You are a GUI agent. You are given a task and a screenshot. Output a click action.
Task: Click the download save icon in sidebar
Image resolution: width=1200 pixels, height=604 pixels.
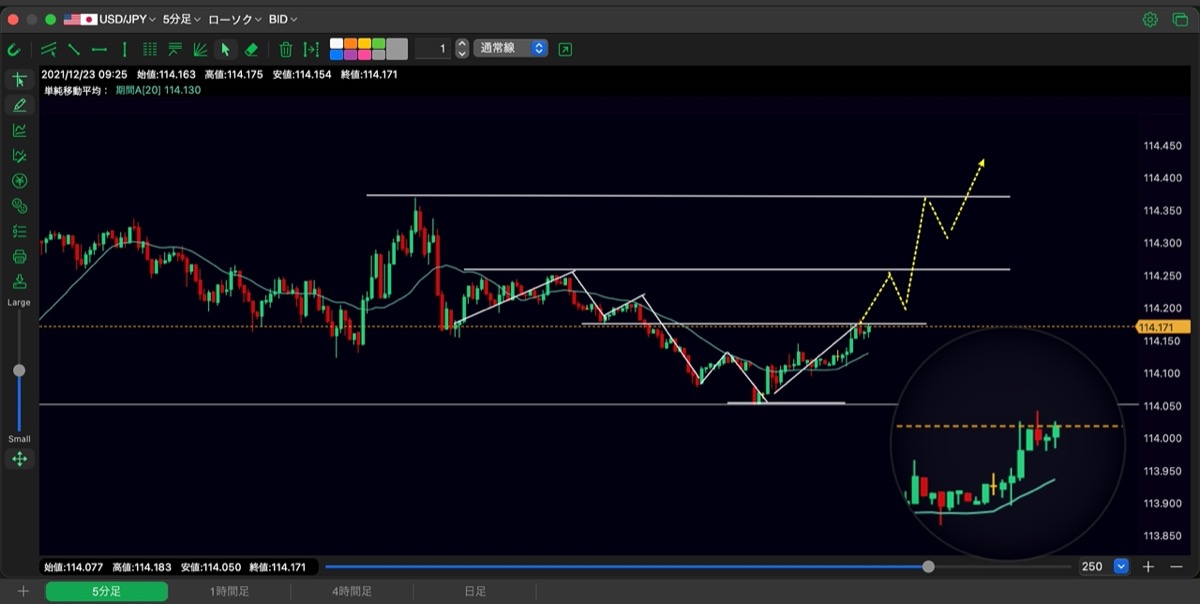[19, 281]
